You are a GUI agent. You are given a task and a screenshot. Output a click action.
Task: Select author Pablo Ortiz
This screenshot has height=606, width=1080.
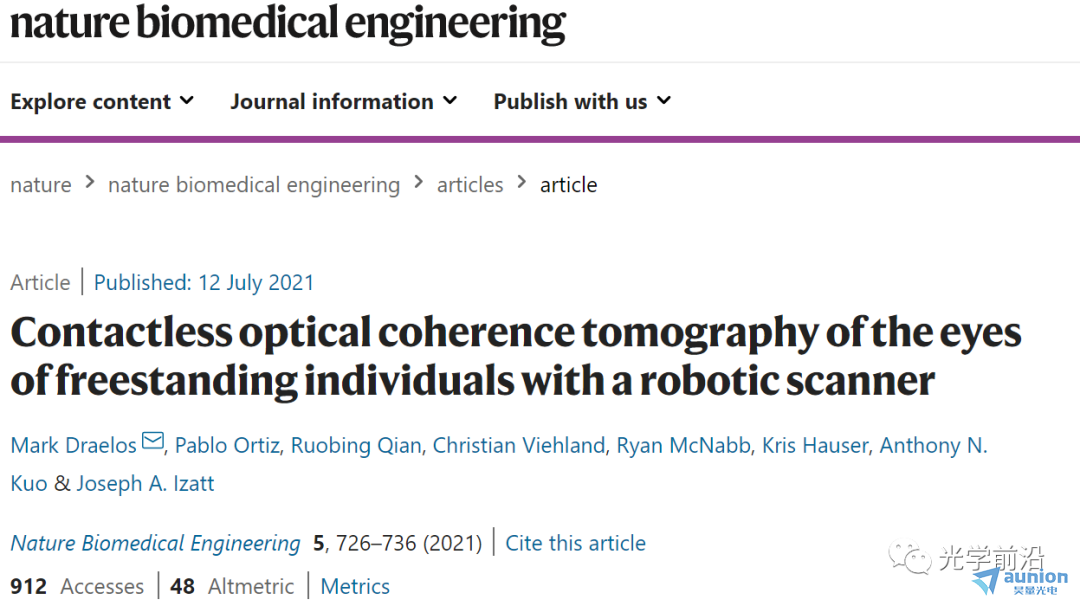click(227, 445)
